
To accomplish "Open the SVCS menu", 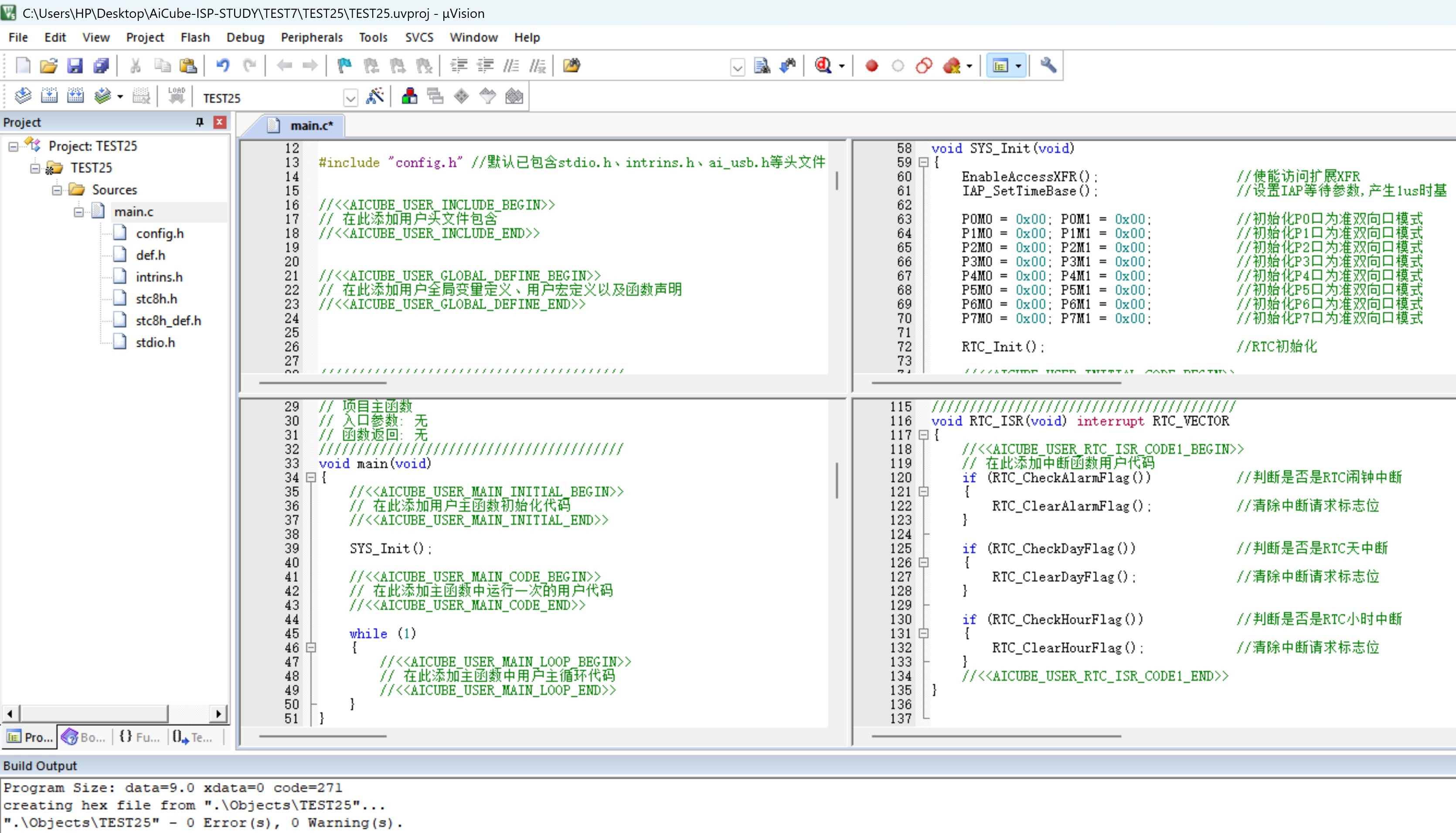I will coord(419,37).
